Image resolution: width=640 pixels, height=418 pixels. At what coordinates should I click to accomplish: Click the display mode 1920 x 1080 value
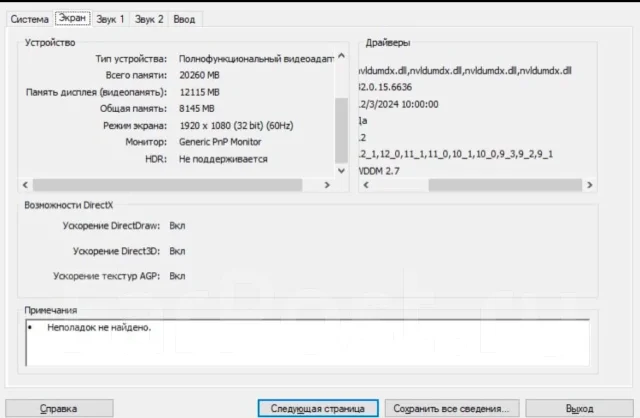(x=236, y=126)
